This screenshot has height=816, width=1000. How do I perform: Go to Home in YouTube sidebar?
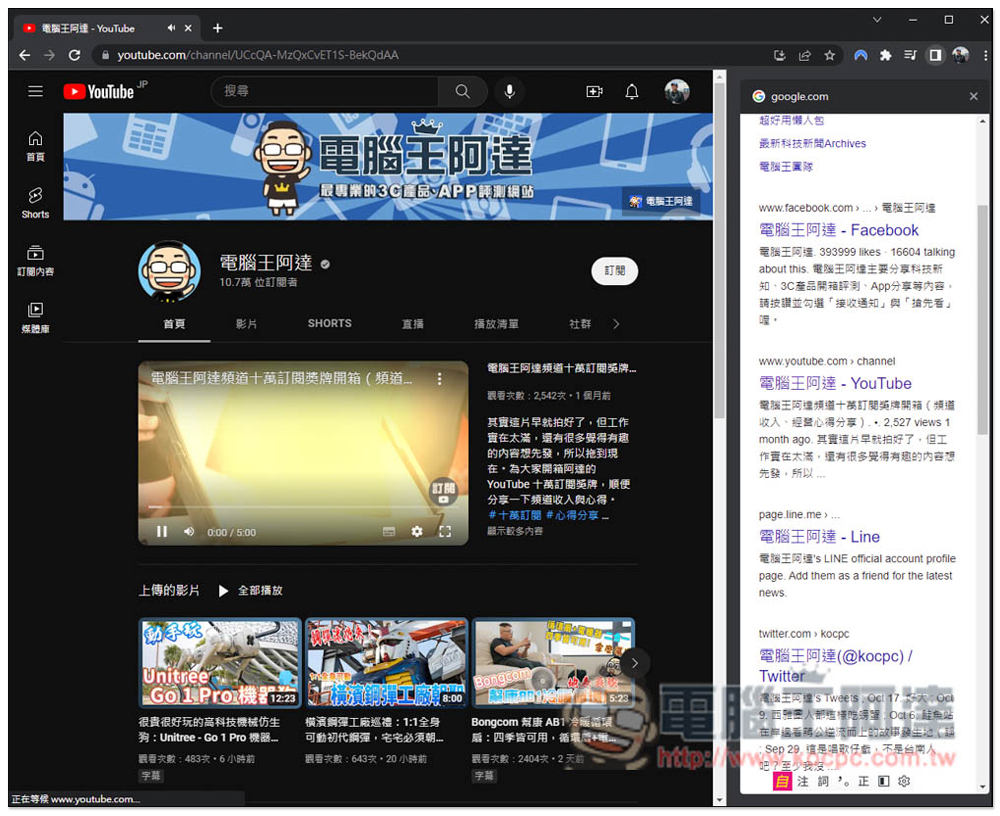click(x=36, y=146)
